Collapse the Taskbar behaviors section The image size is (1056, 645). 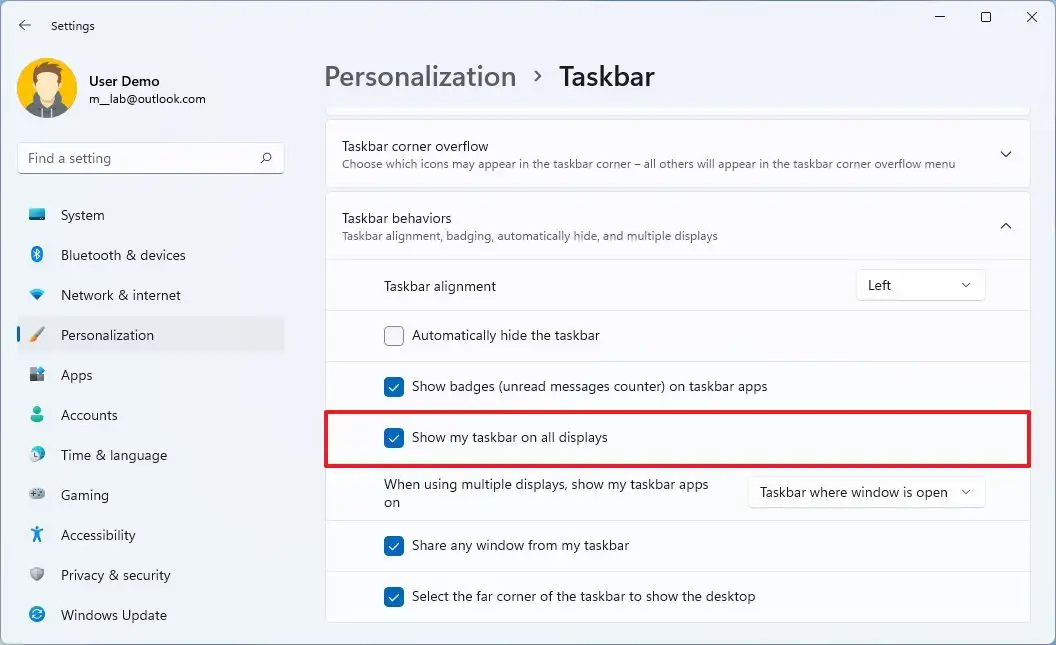pyautogui.click(x=1006, y=226)
